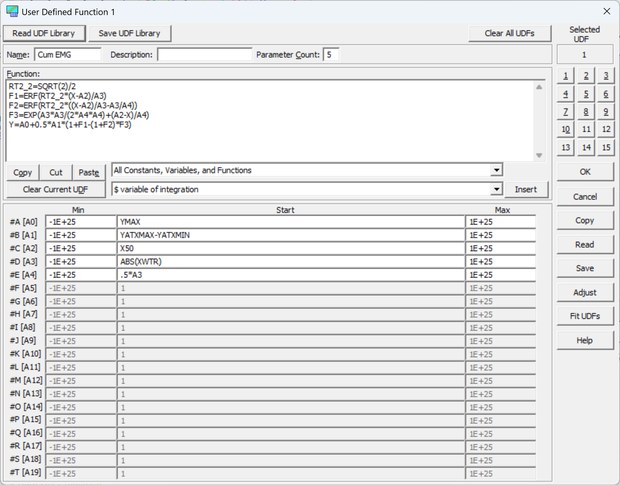
Task: Confirm the dialog with OK
Action: point(585,172)
